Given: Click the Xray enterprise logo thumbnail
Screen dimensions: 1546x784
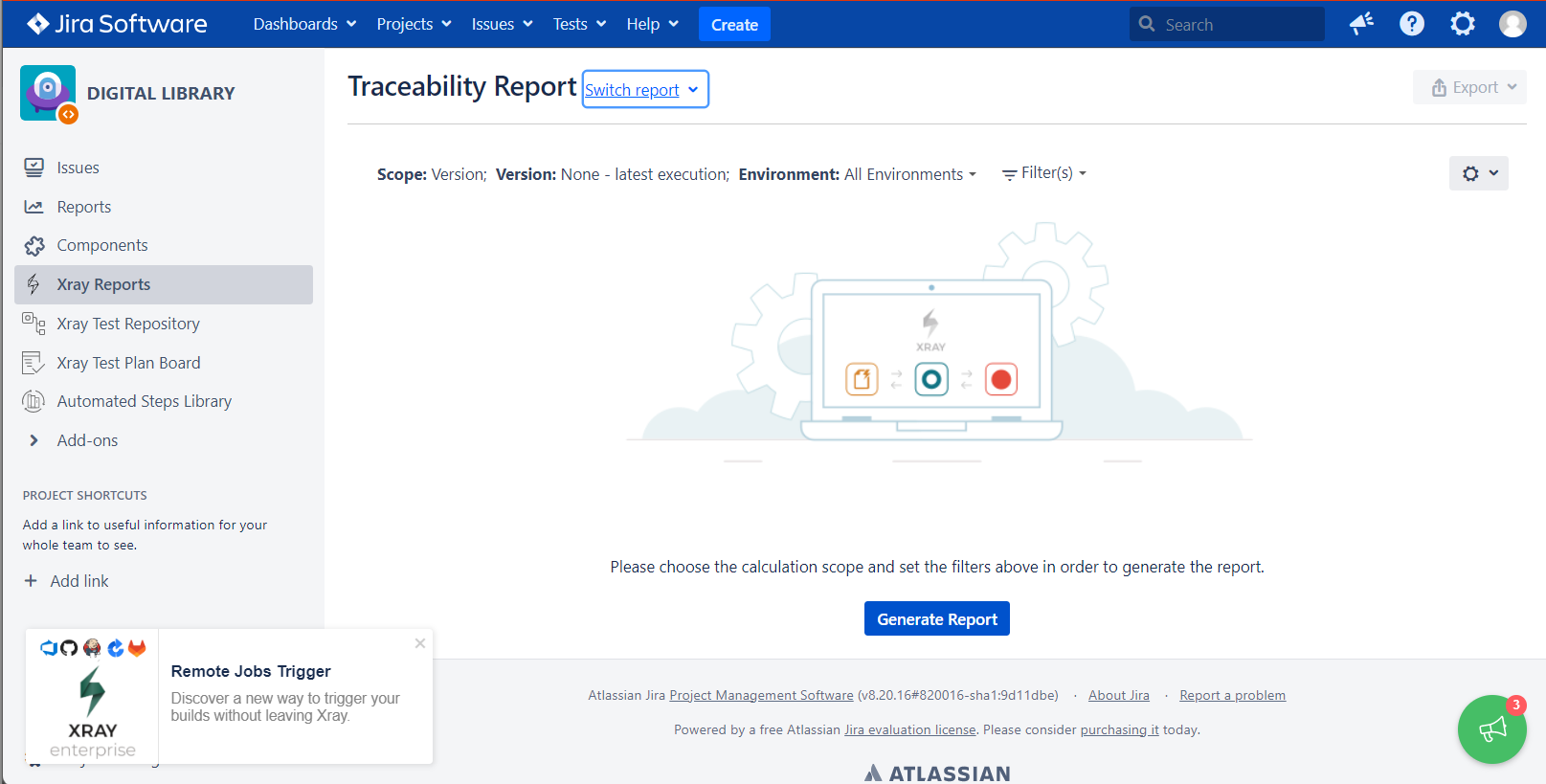Looking at the screenshot, I should point(93,697).
